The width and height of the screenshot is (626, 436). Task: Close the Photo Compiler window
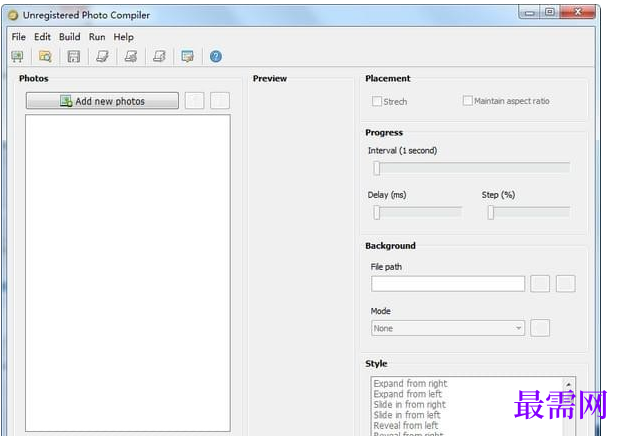pyautogui.click(x=578, y=12)
